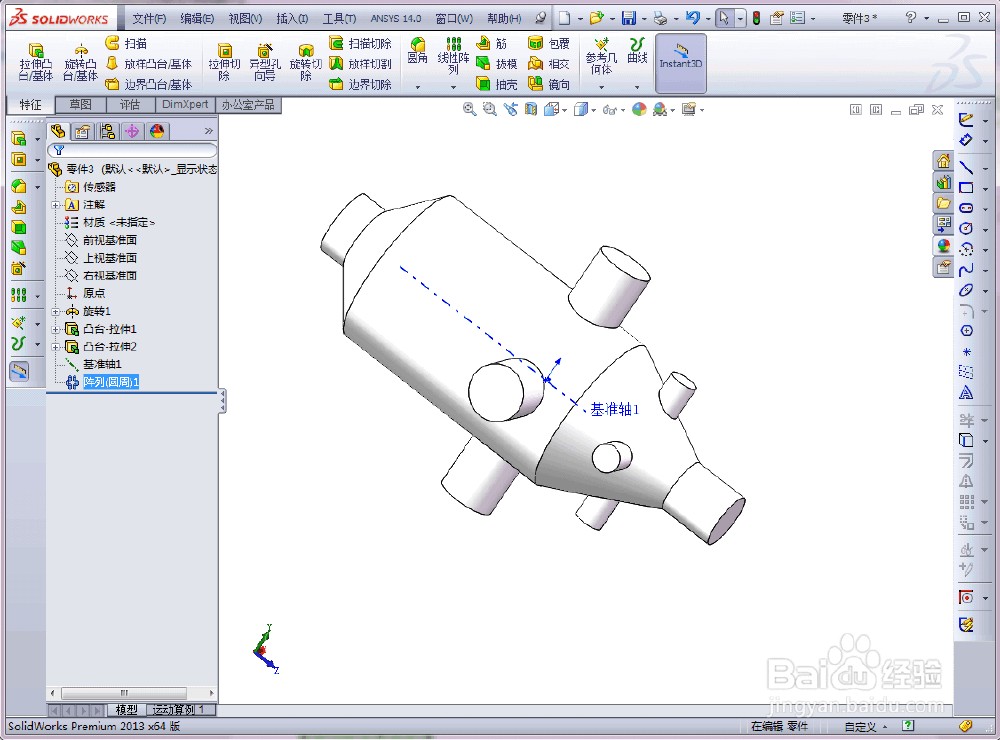Click the 放样切割 lofted cut tool
Viewport: 1000px width, 740px height.
(360, 64)
